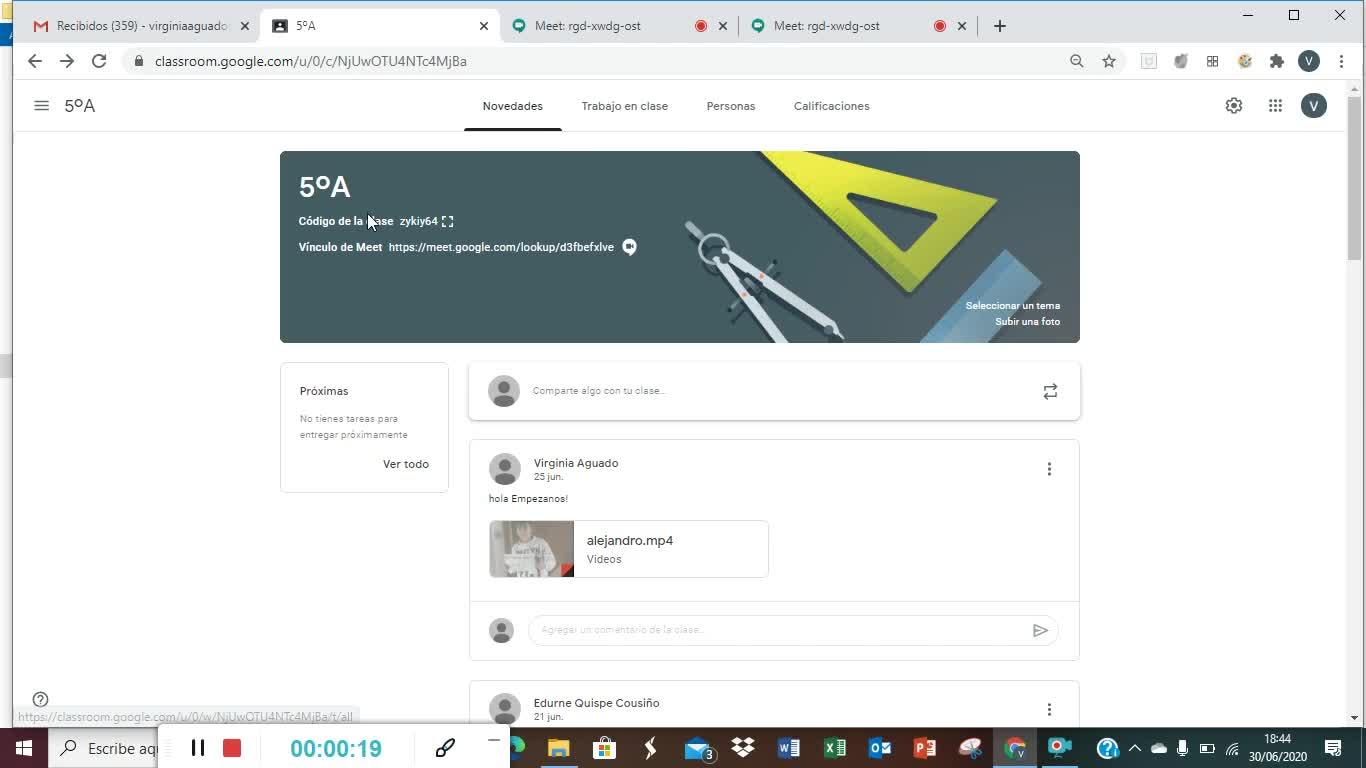Open the Windows notification center
Screen dimensions: 1366x768
tap(1333, 748)
